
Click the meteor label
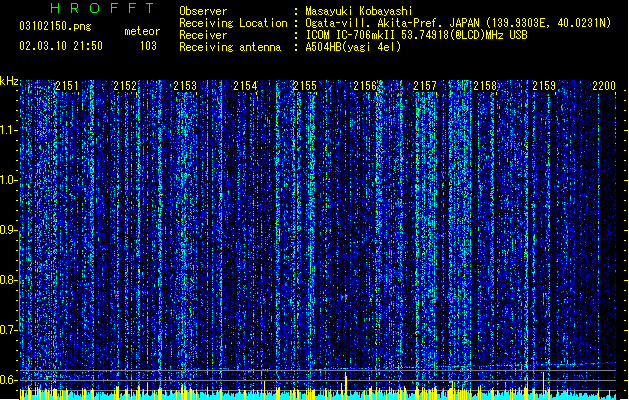[142, 31]
